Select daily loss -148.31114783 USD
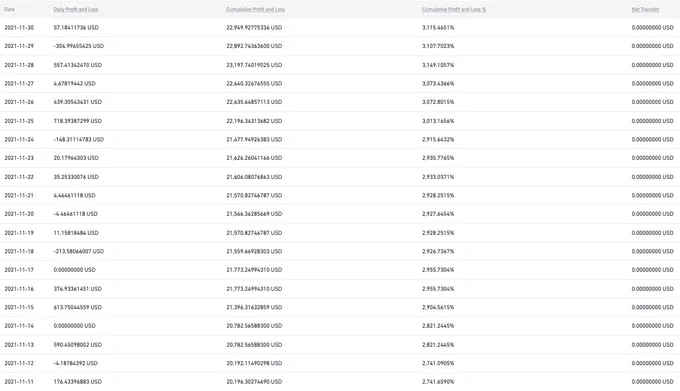 pyautogui.click(x=78, y=139)
